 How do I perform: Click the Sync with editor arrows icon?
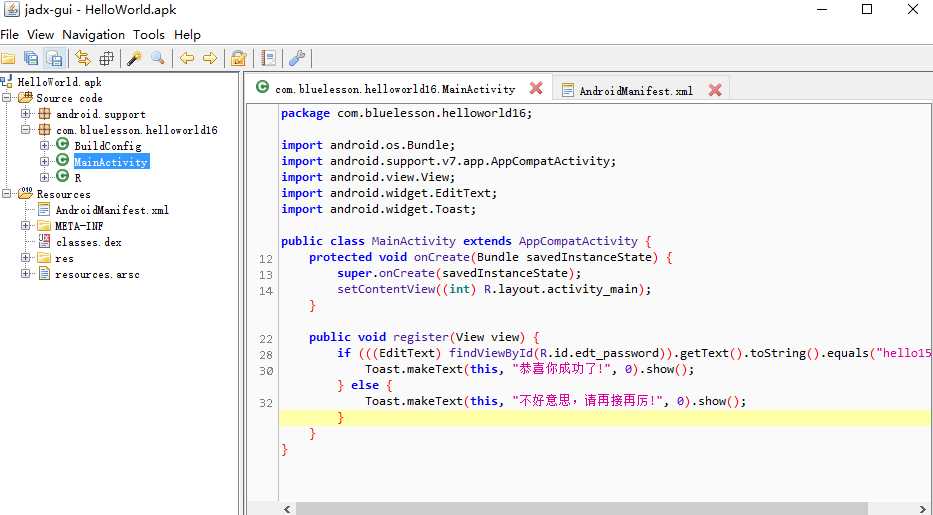pyautogui.click(x=83, y=58)
